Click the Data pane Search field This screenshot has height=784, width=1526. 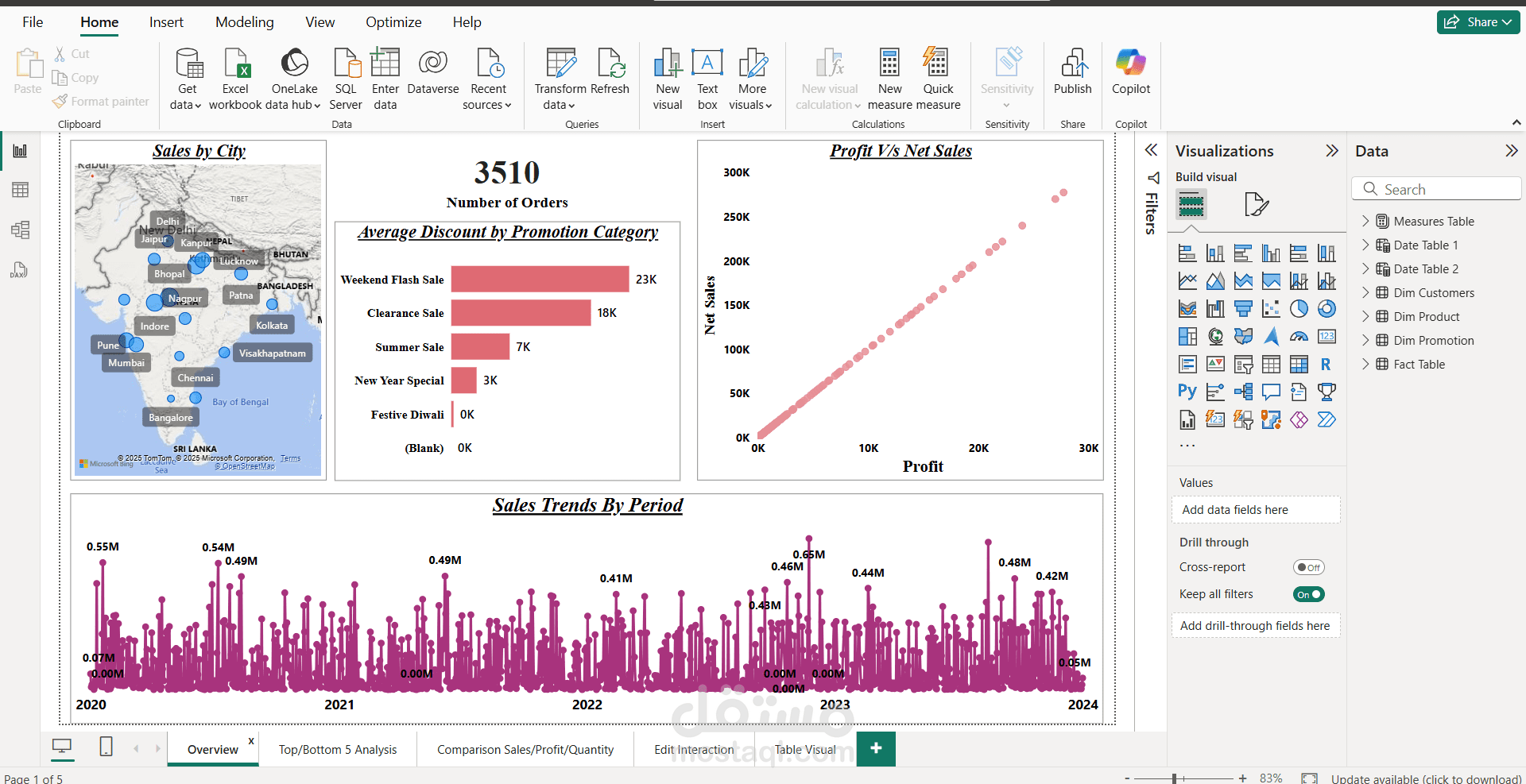1436,189
